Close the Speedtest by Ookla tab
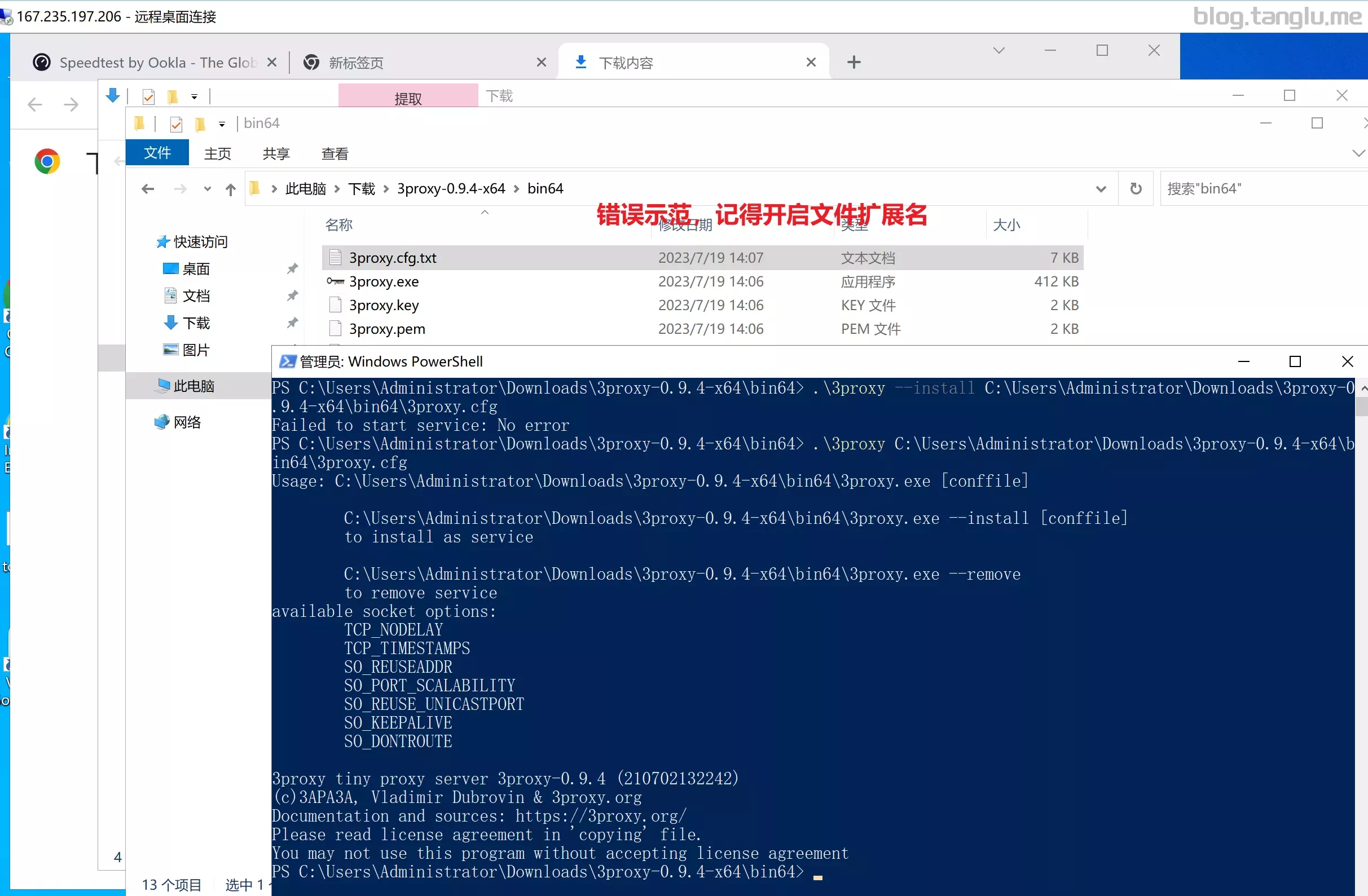 tap(272, 62)
